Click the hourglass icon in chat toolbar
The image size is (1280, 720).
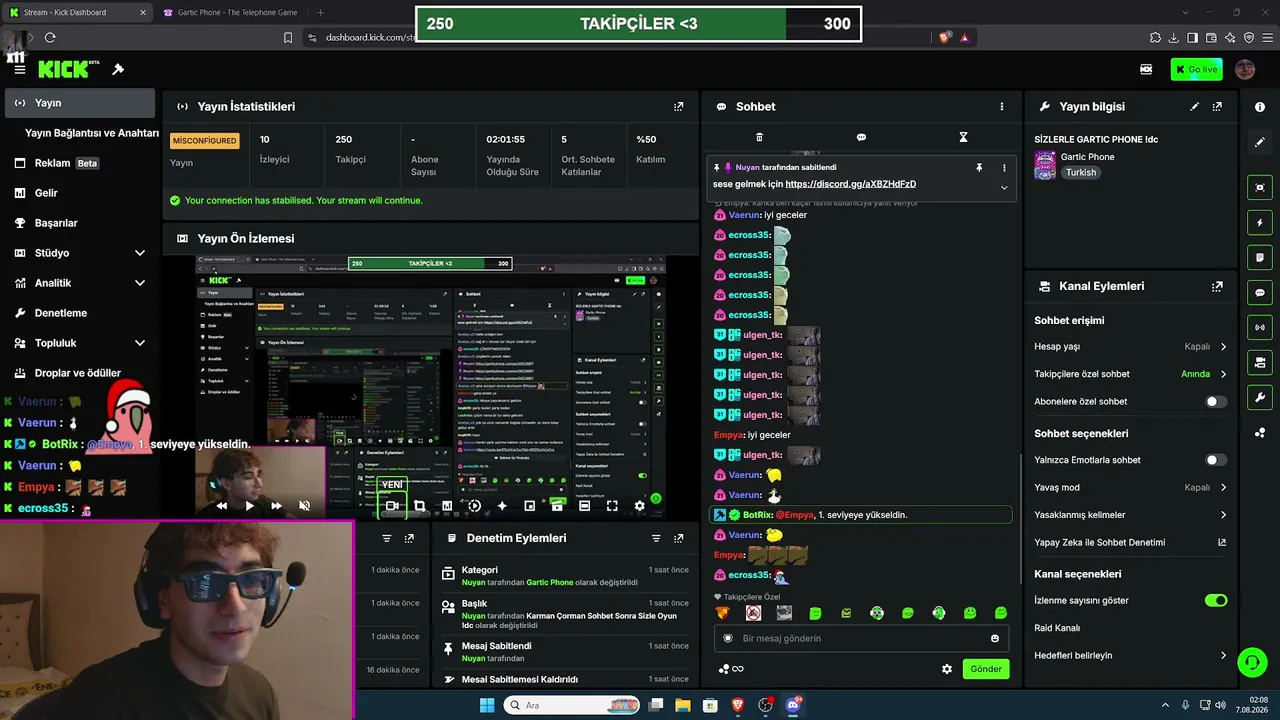tap(963, 137)
